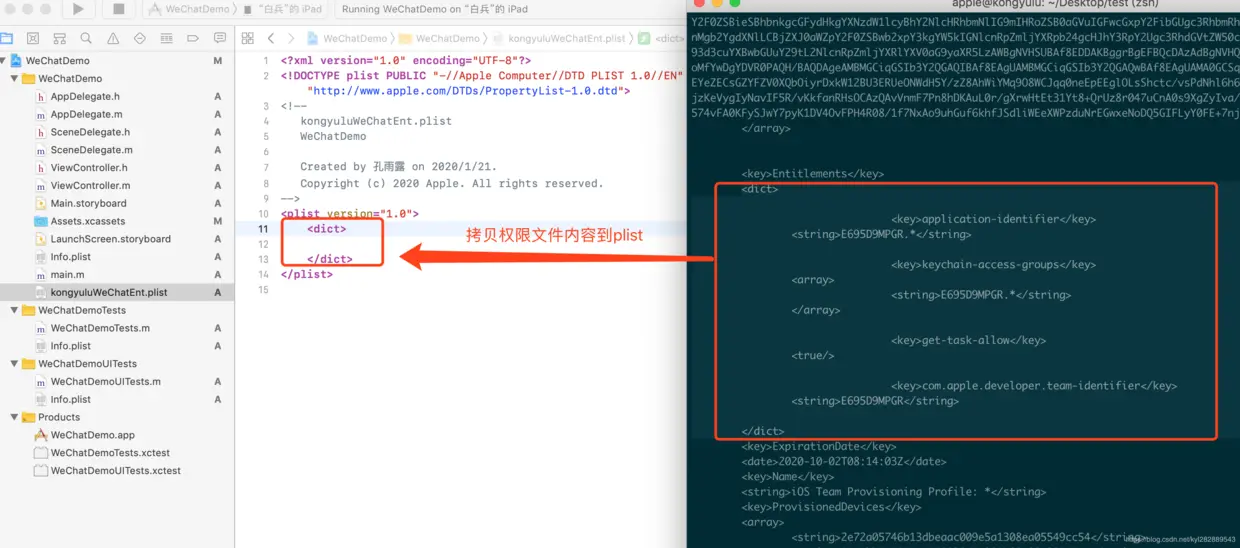Image resolution: width=1240 pixels, height=548 pixels.
Task: Select WeChatDemoUITests.xctest product
Action: 117,471
